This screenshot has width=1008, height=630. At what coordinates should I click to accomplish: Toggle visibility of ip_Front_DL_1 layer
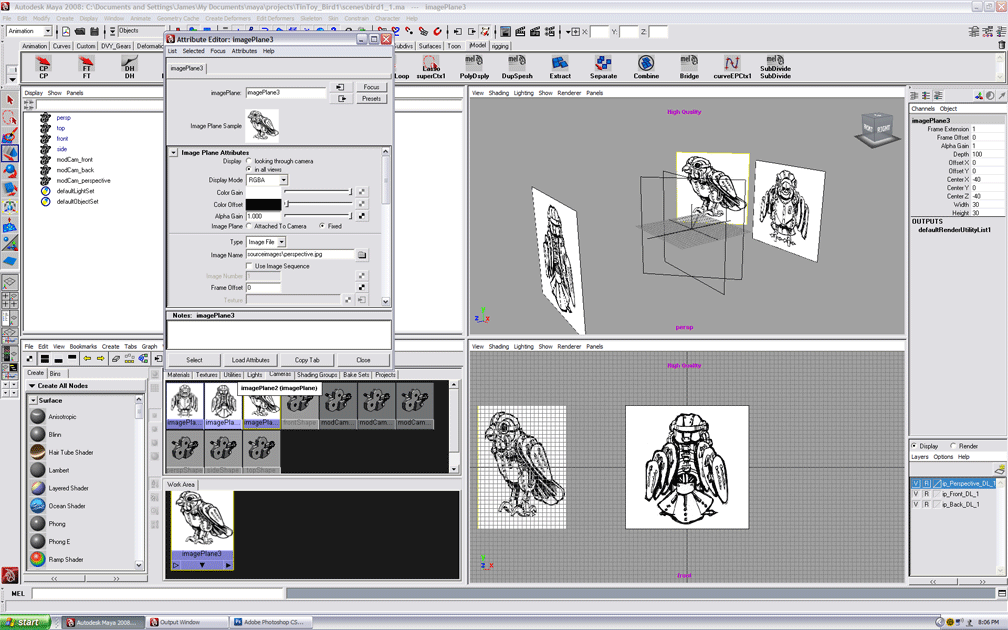coord(916,494)
